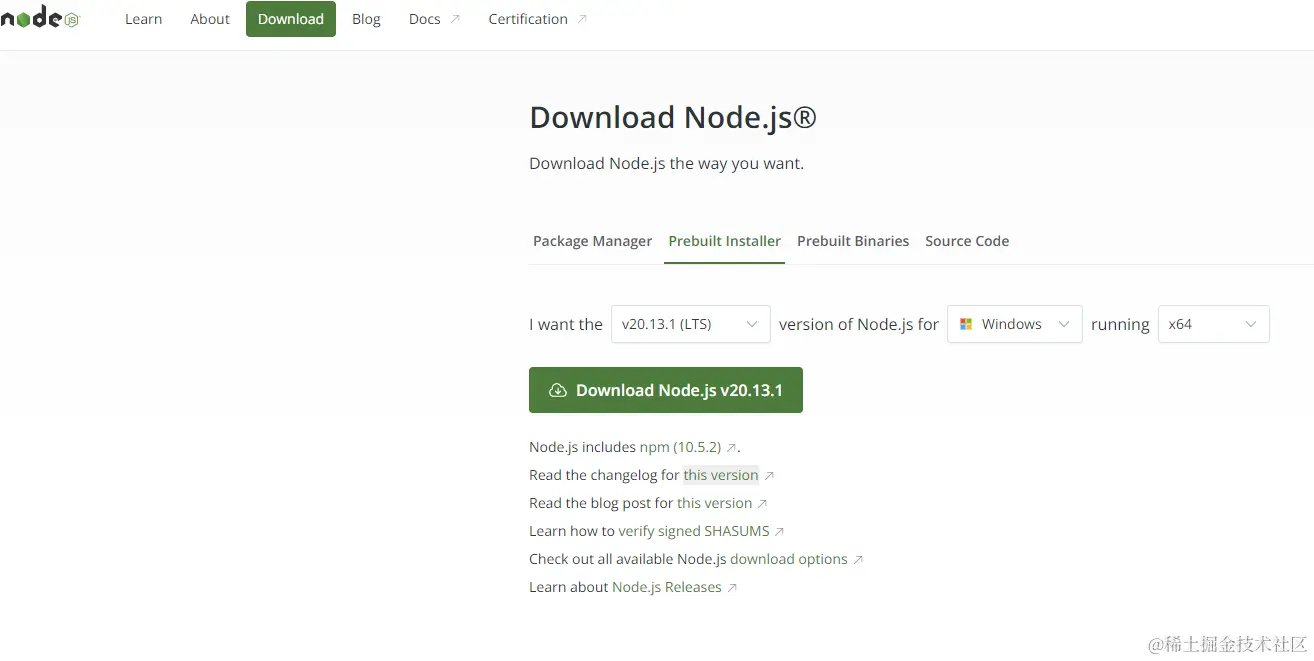Click external arrow icon beside Docs
Viewport: 1314px width, 661px height.
456,19
